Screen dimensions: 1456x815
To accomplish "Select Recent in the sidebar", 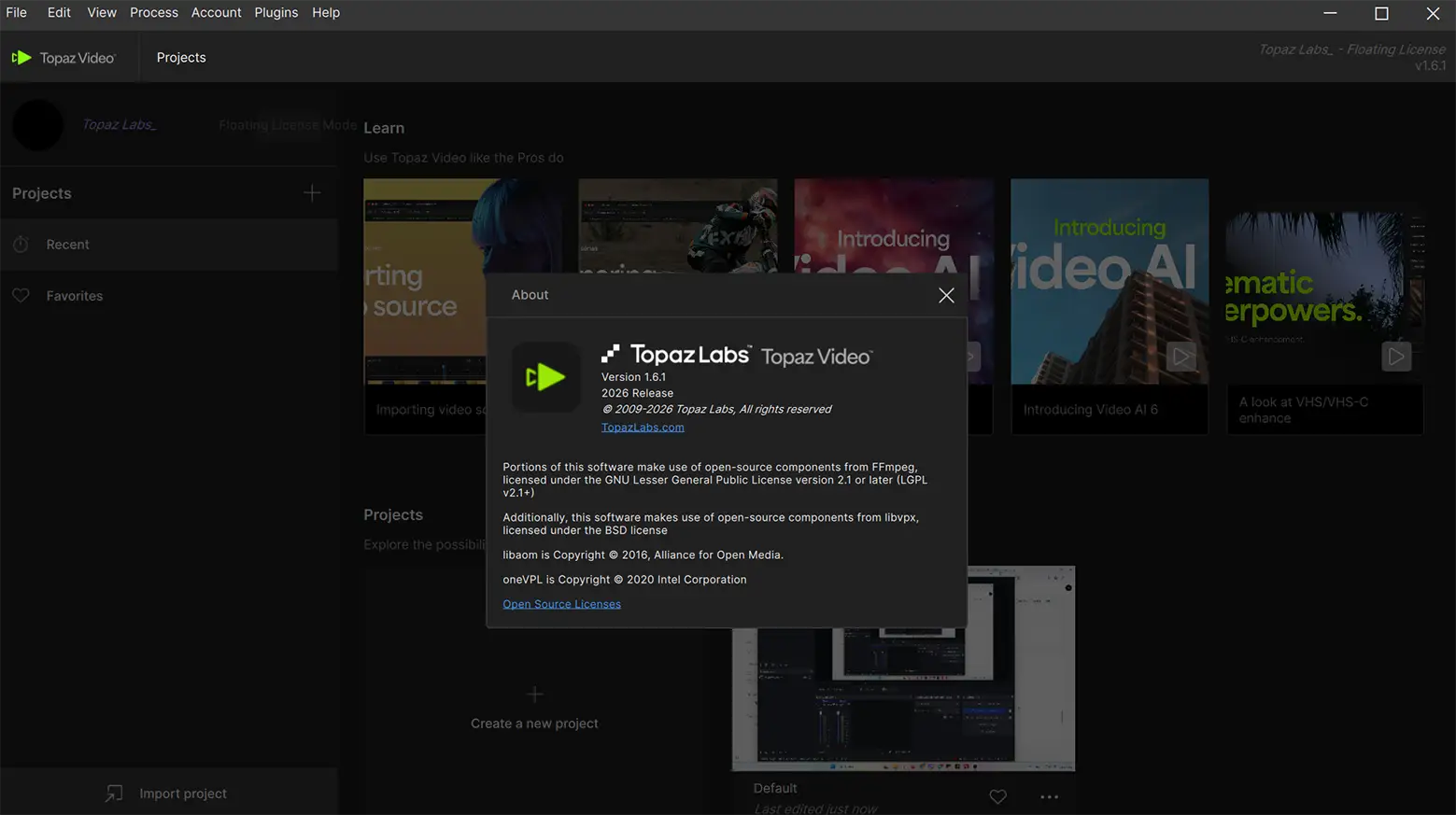I will coord(169,245).
